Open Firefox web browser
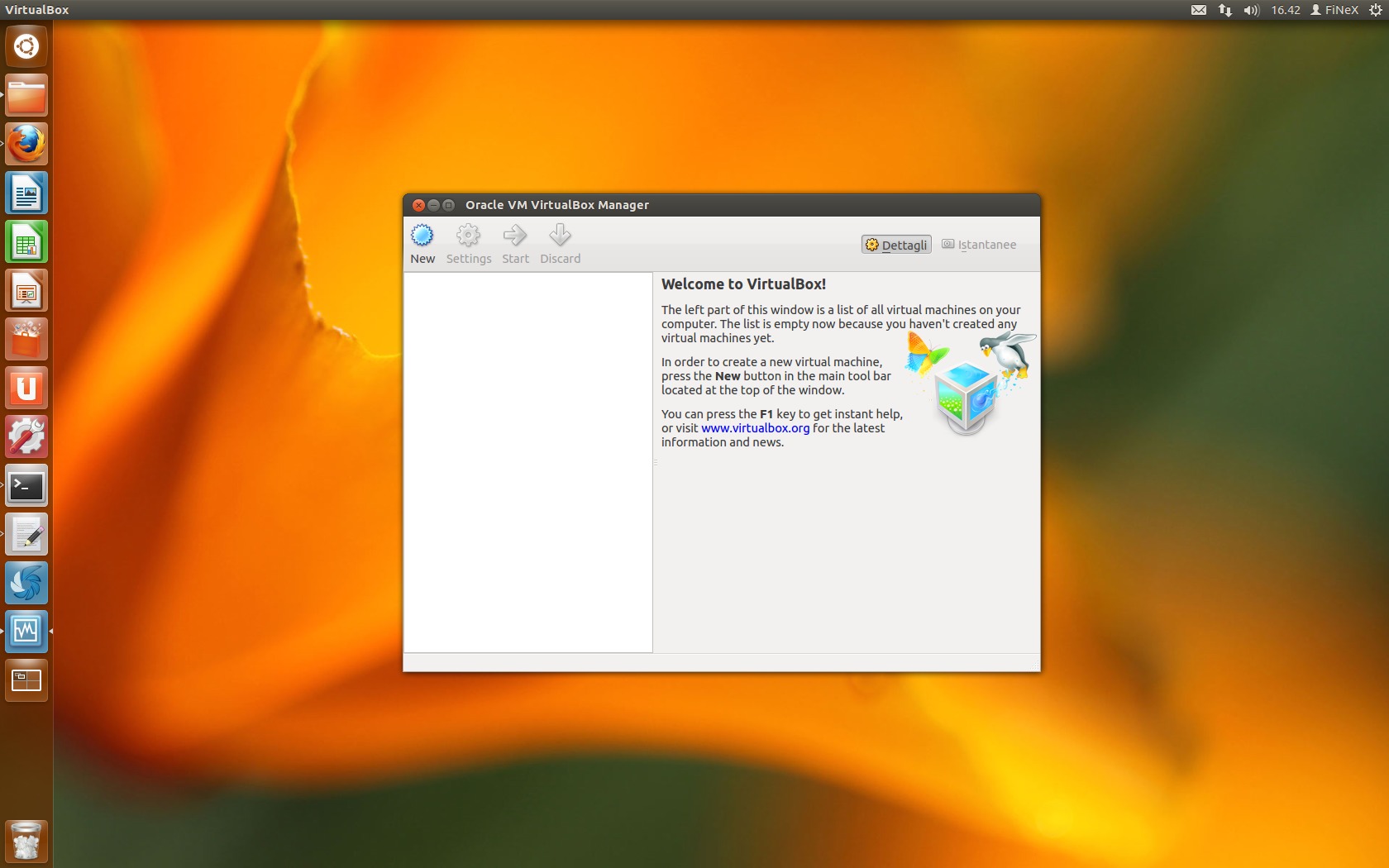 [x=26, y=144]
